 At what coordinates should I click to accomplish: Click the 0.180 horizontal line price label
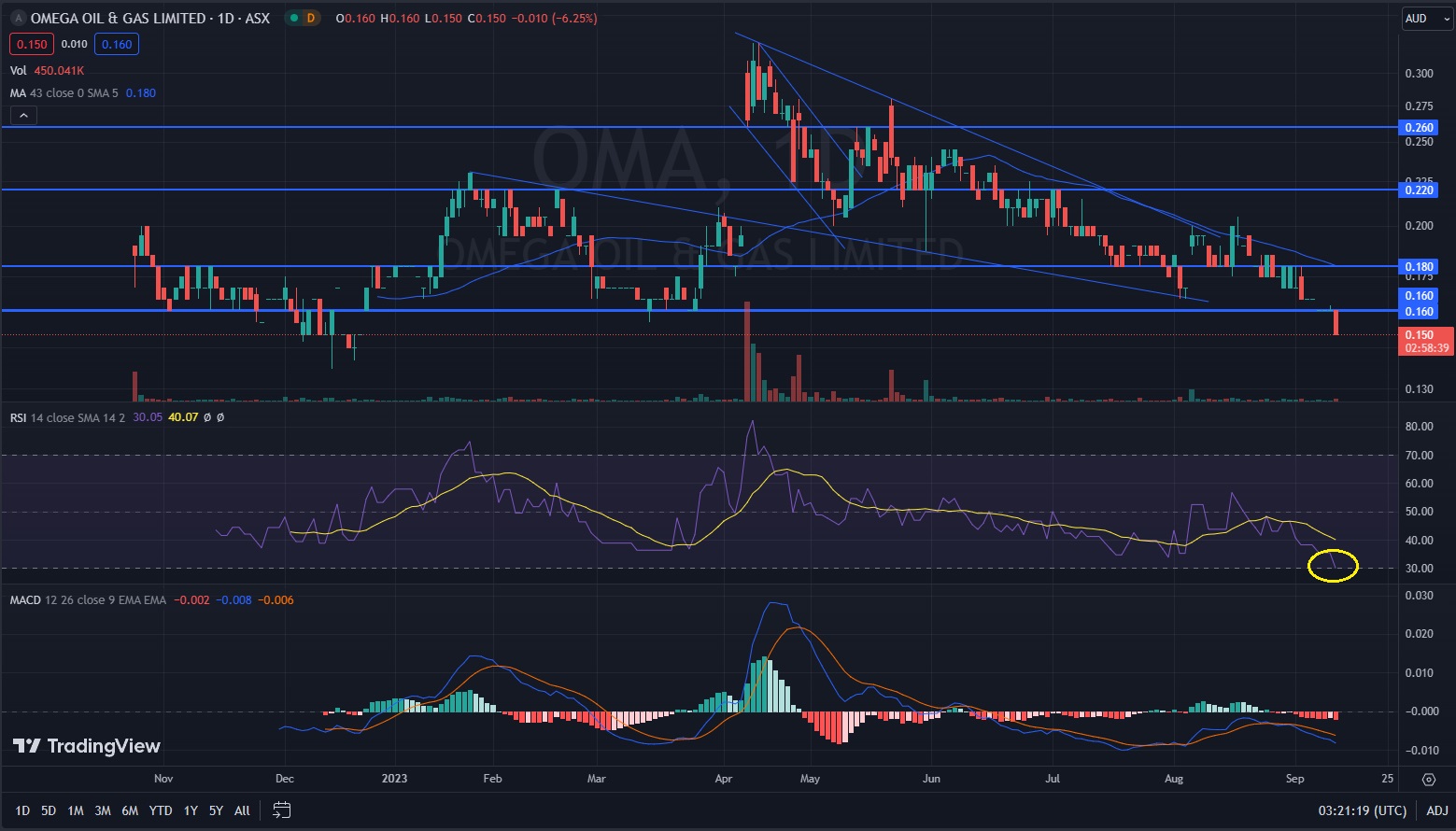point(1419,266)
